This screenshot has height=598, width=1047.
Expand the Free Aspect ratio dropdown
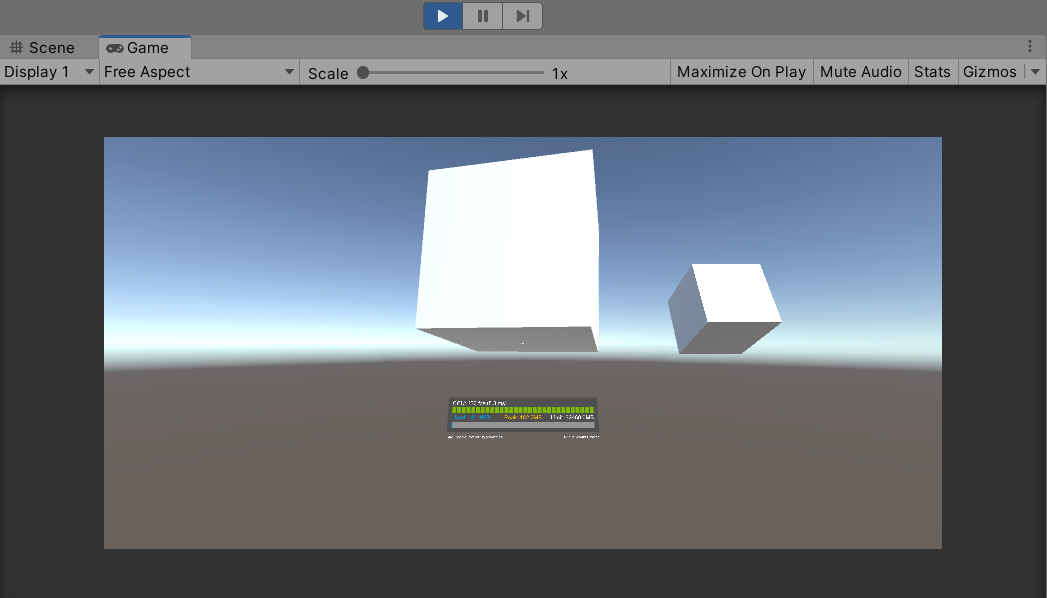click(x=199, y=72)
